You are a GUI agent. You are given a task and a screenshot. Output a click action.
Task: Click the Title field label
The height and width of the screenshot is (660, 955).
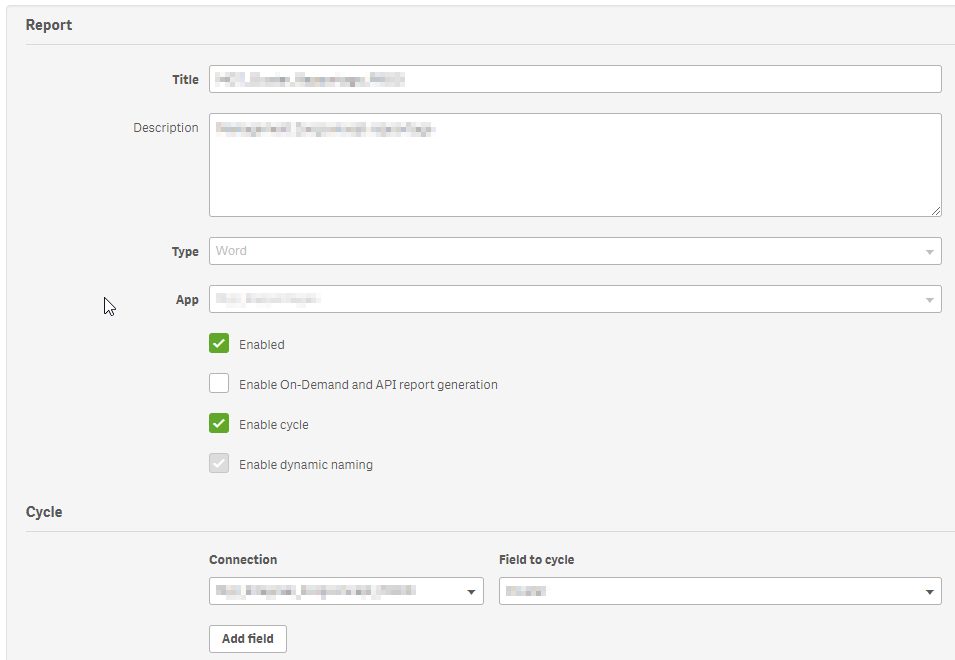tap(185, 80)
